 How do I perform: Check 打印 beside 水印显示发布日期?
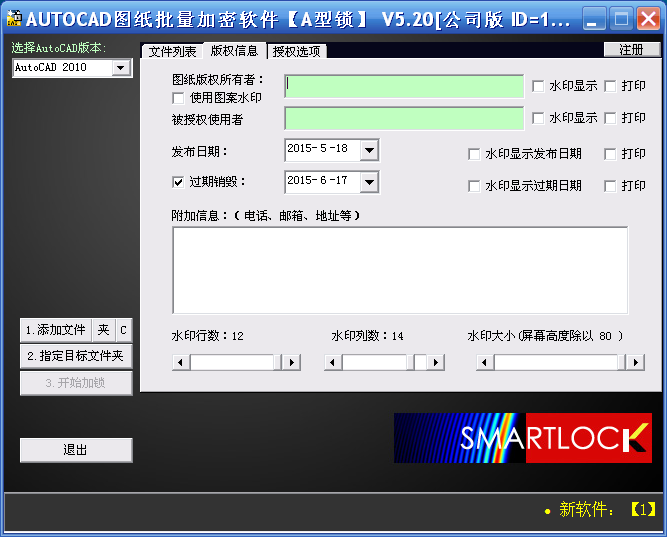click(x=610, y=154)
